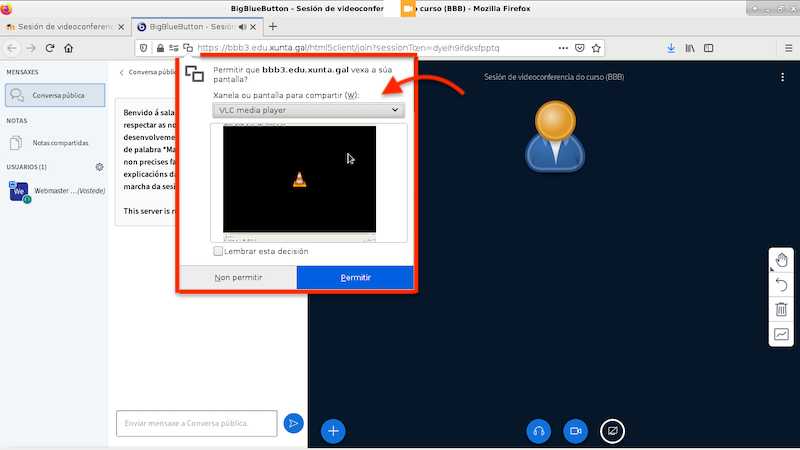The height and width of the screenshot is (450, 800).
Task: Check 'Lembrar esta decisión' checkbox
Action: tap(219, 251)
